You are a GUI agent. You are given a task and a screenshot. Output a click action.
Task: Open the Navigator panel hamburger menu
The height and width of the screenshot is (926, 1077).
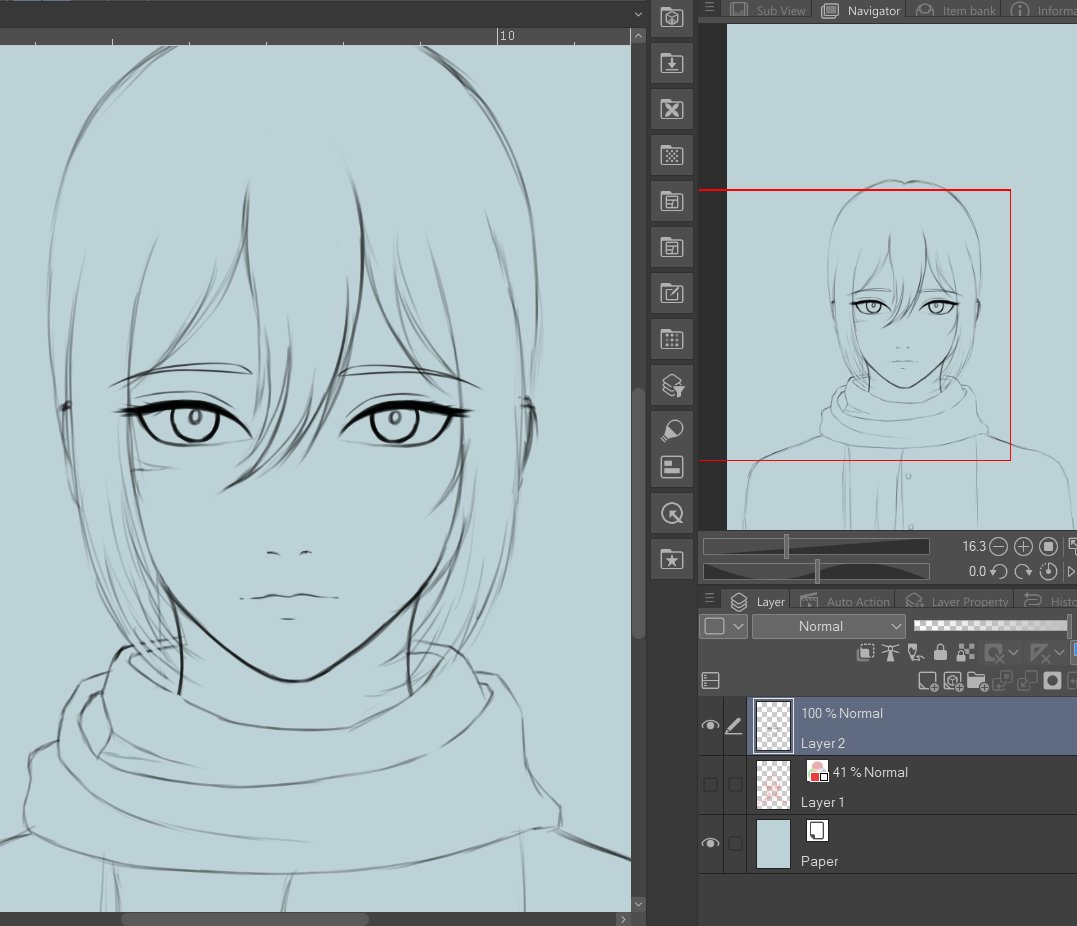pyautogui.click(x=710, y=8)
